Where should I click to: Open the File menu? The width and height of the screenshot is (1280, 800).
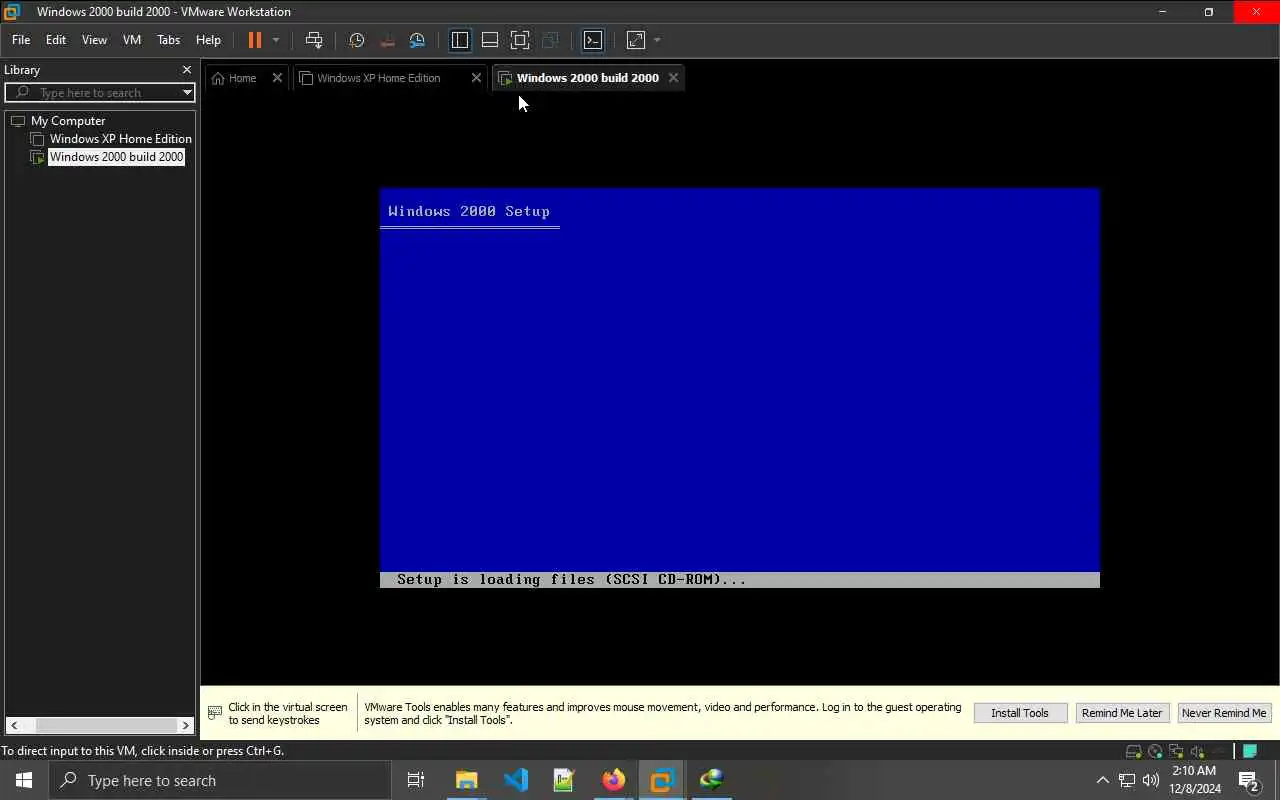click(21, 40)
